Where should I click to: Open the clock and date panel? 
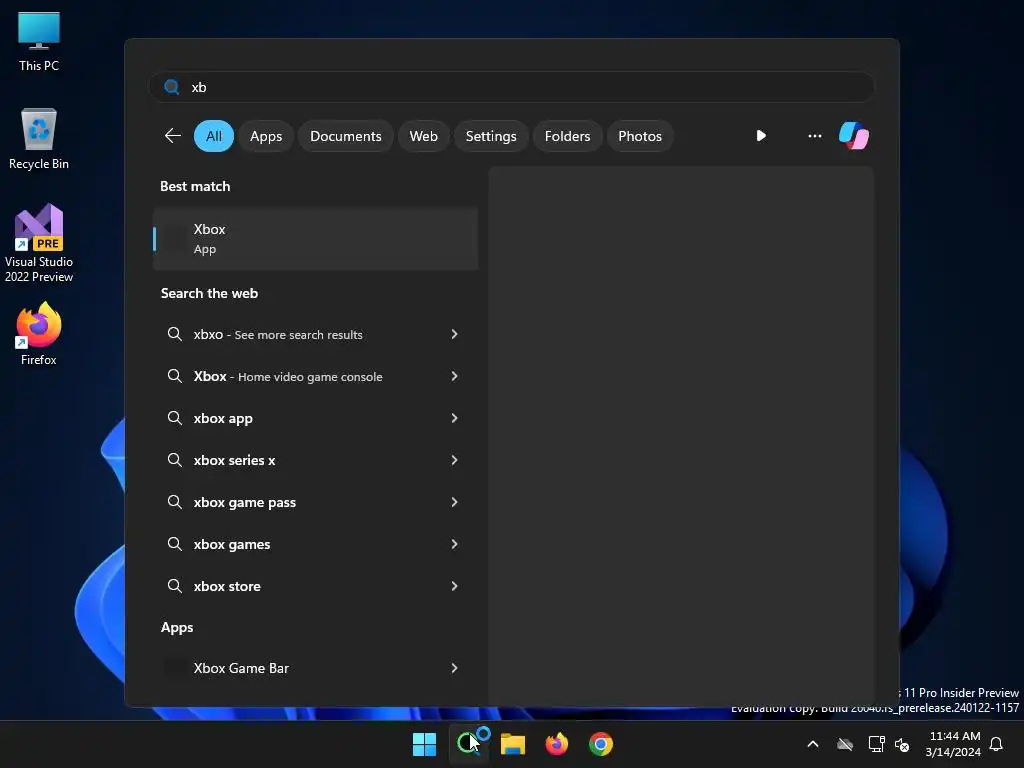click(x=953, y=744)
